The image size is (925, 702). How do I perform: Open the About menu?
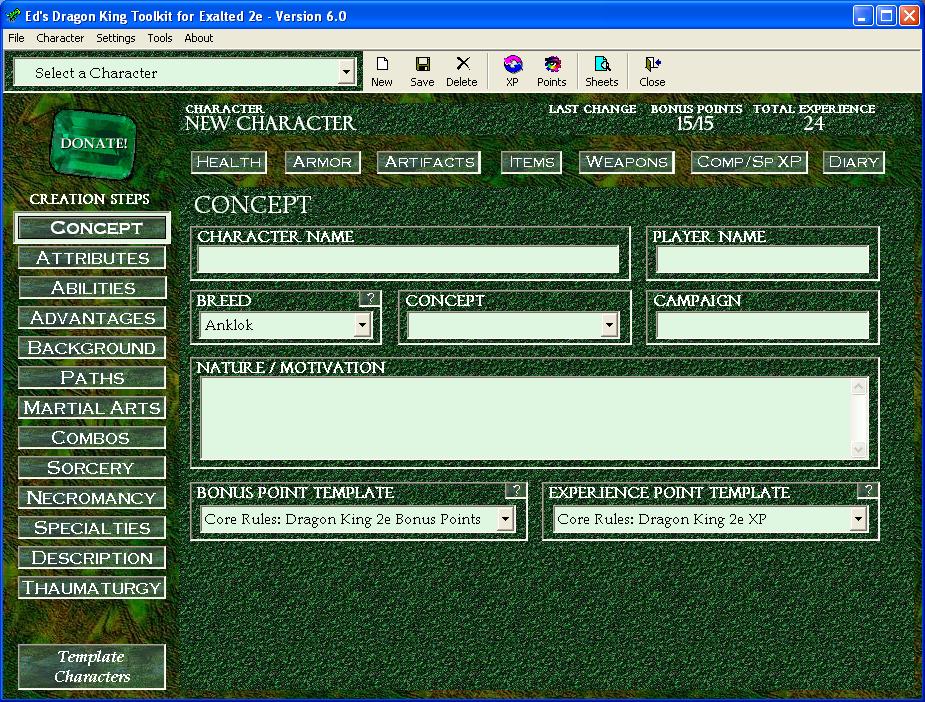[x=199, y=38]
